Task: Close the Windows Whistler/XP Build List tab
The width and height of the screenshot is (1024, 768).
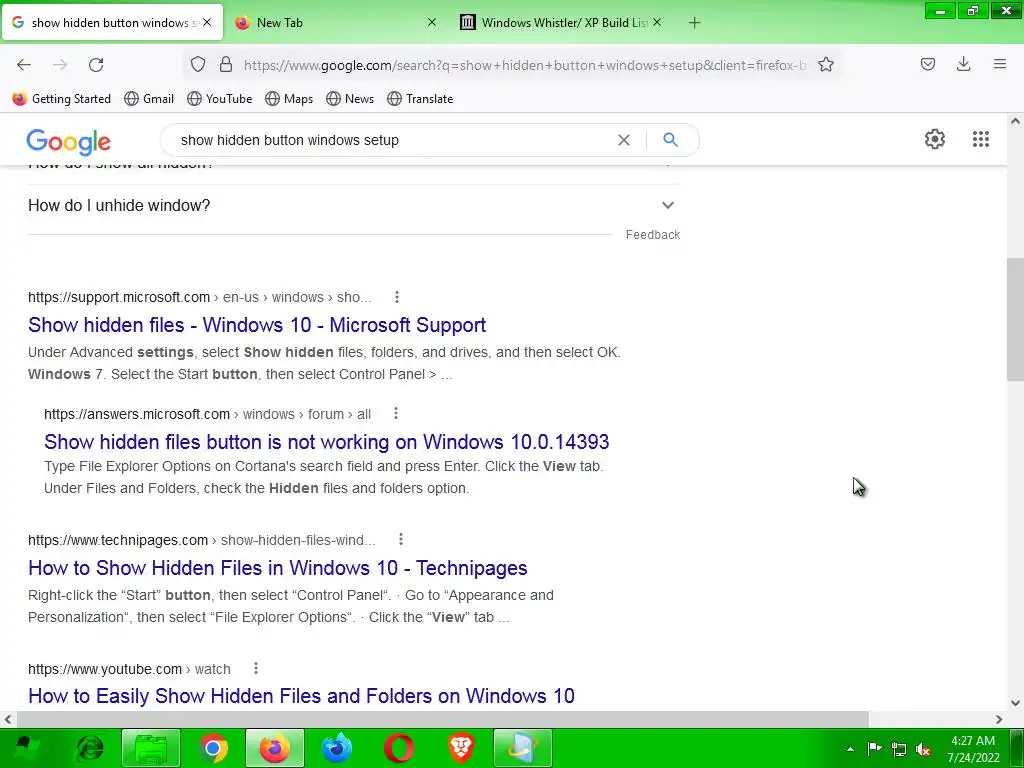Action: (x=657, y=22)
